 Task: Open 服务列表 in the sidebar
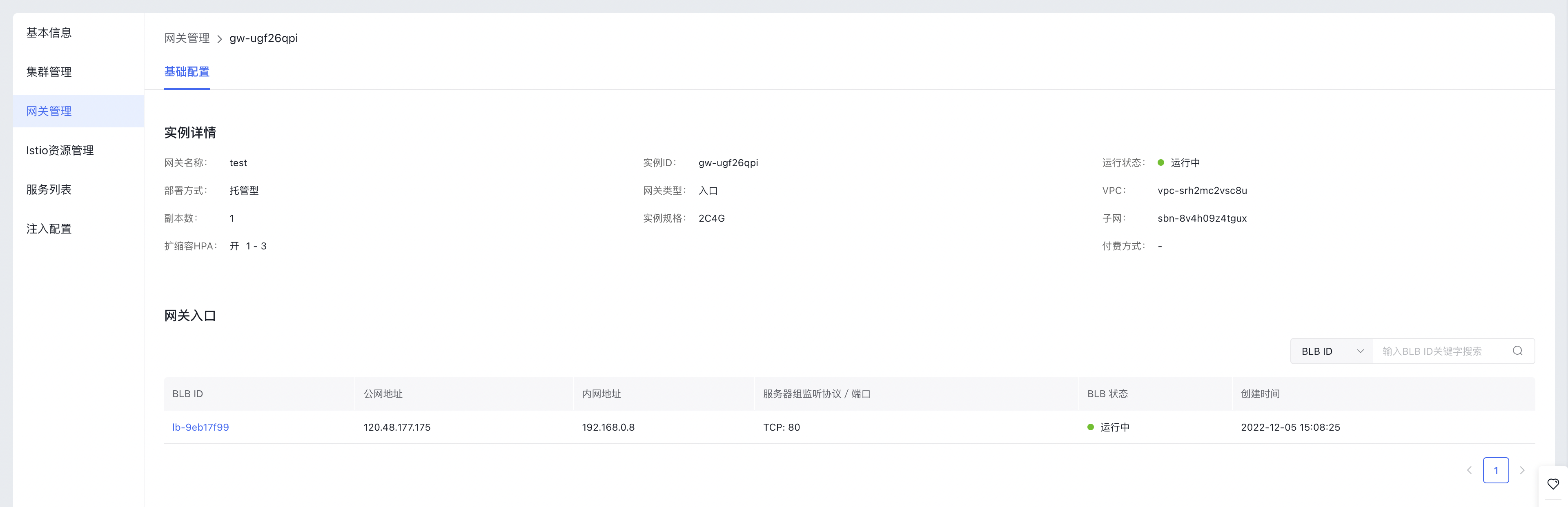point(49,189)
